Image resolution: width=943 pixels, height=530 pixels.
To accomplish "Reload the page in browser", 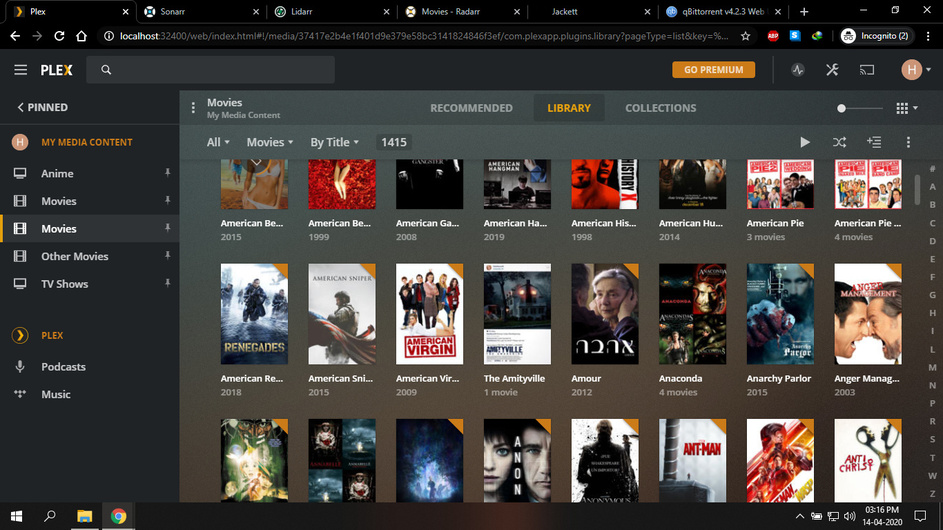I will coord(59,36).
